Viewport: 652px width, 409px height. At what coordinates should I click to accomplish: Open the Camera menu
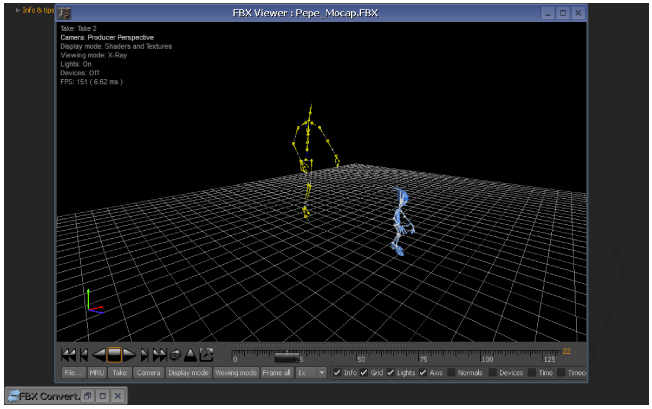click(148, 372)
